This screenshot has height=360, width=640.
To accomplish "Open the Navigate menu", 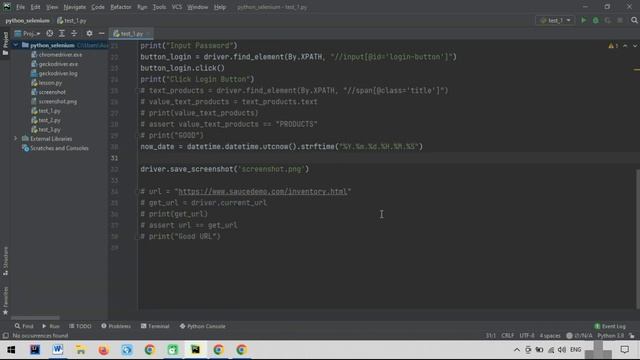I will 75,7.
